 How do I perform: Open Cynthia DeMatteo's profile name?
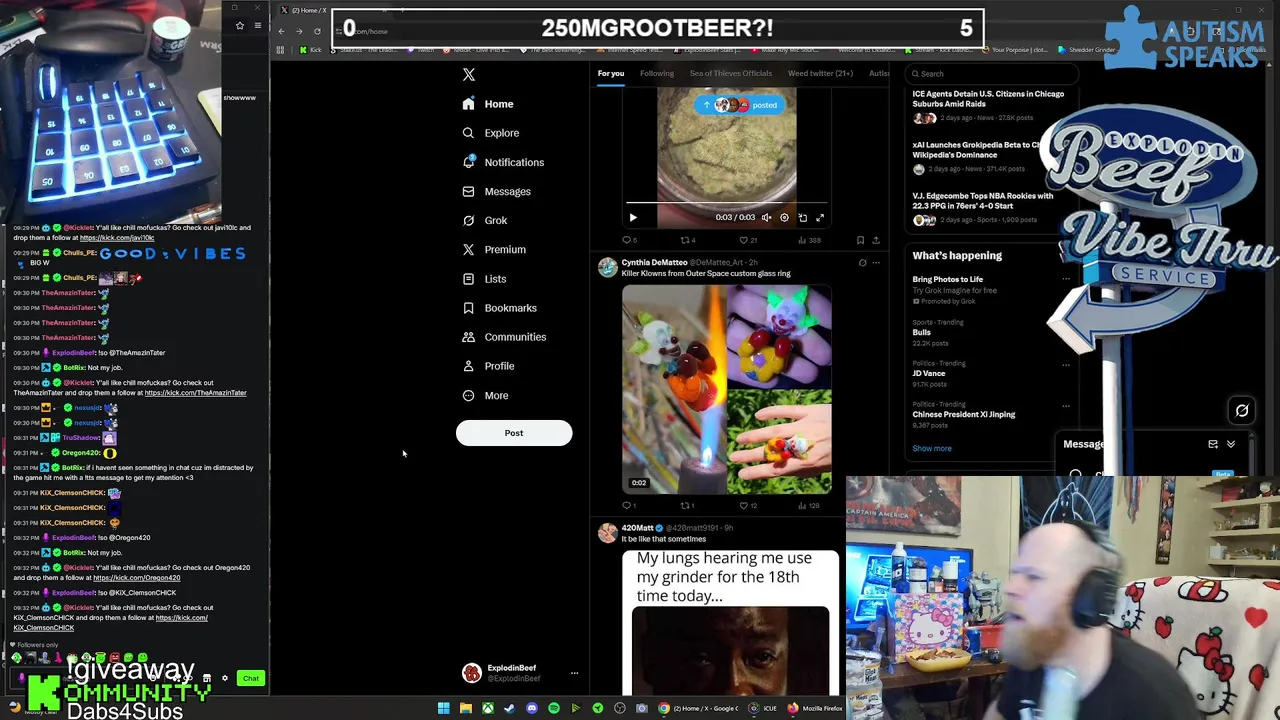tap(654, 262)
